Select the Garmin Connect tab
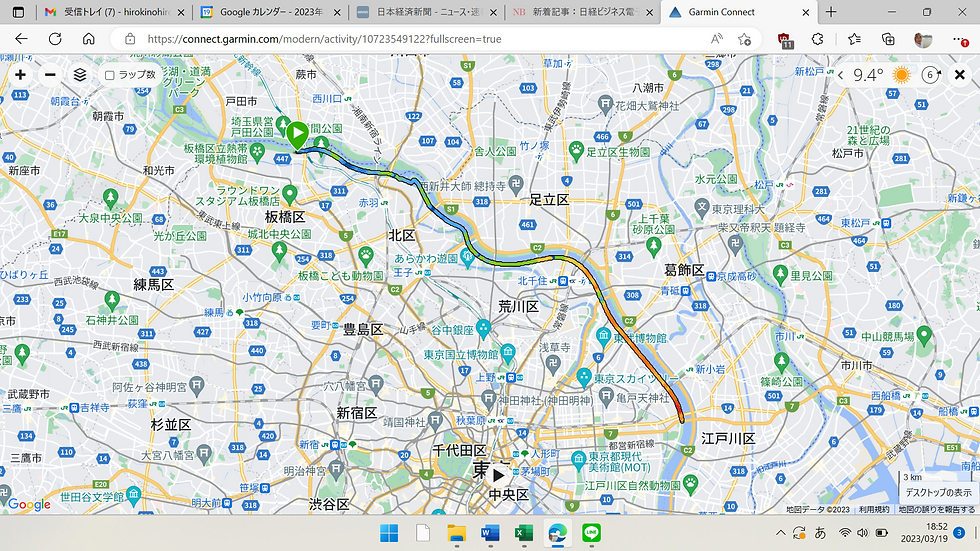This screenshot has width=980, height=551. tap(738, 12)
